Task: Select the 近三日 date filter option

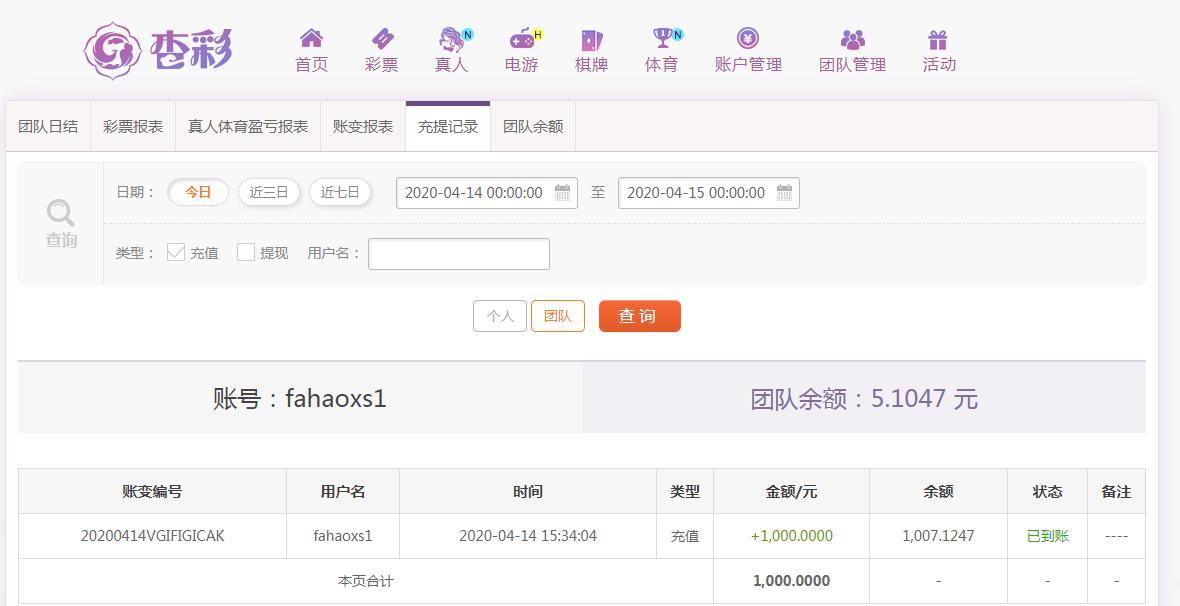Action: tap(268, 192)
